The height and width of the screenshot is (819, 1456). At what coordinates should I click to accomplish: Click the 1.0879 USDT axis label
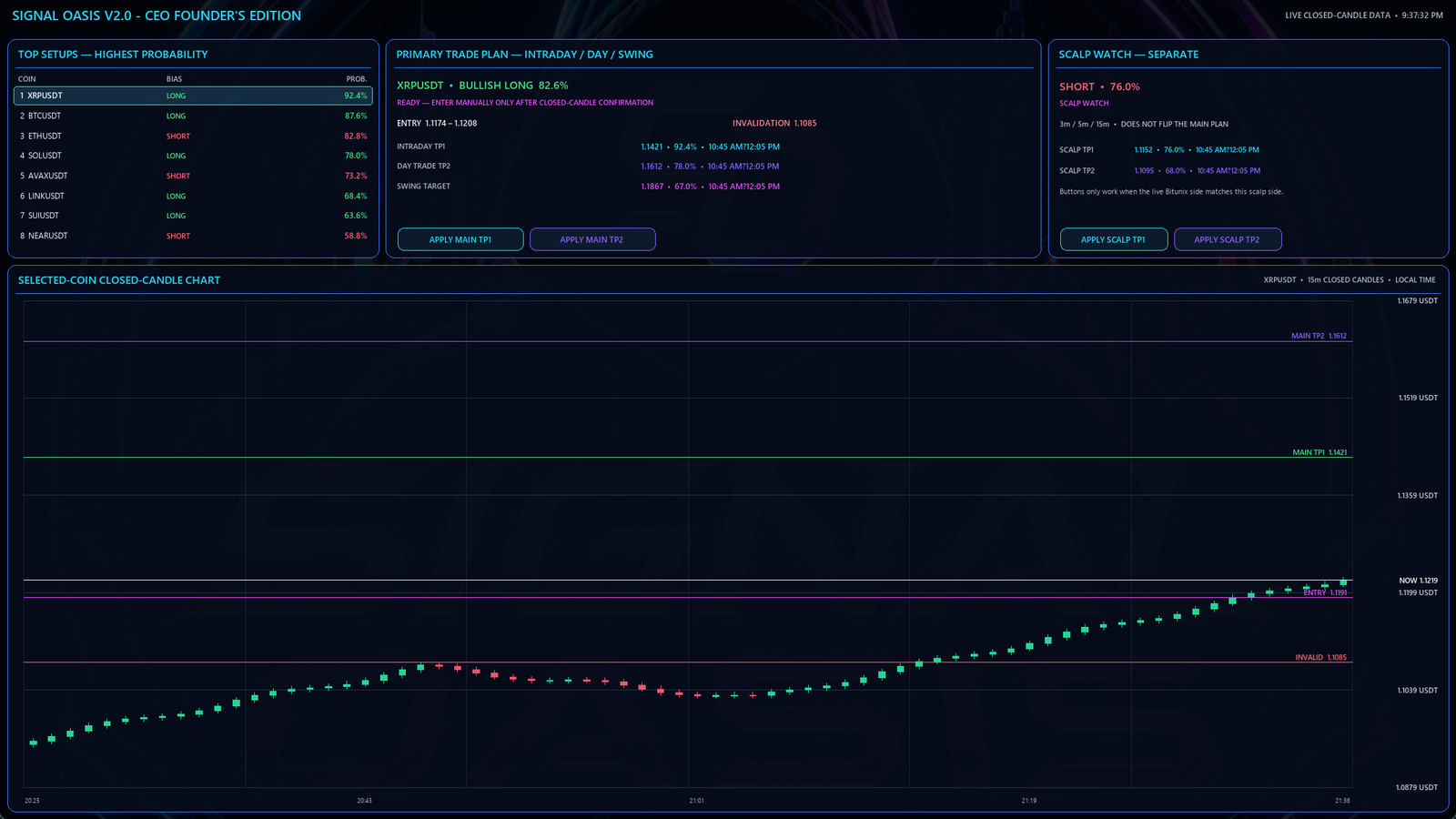[1417, 788]
